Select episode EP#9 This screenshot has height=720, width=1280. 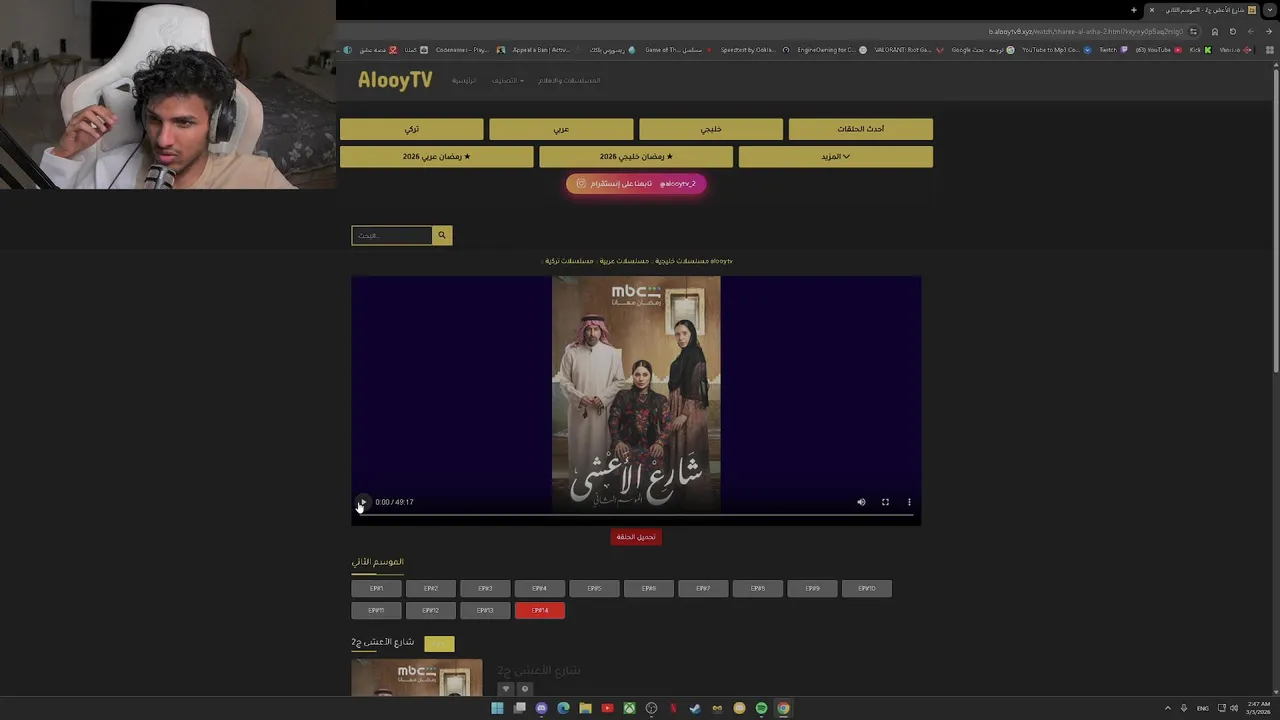coord(812,588)
